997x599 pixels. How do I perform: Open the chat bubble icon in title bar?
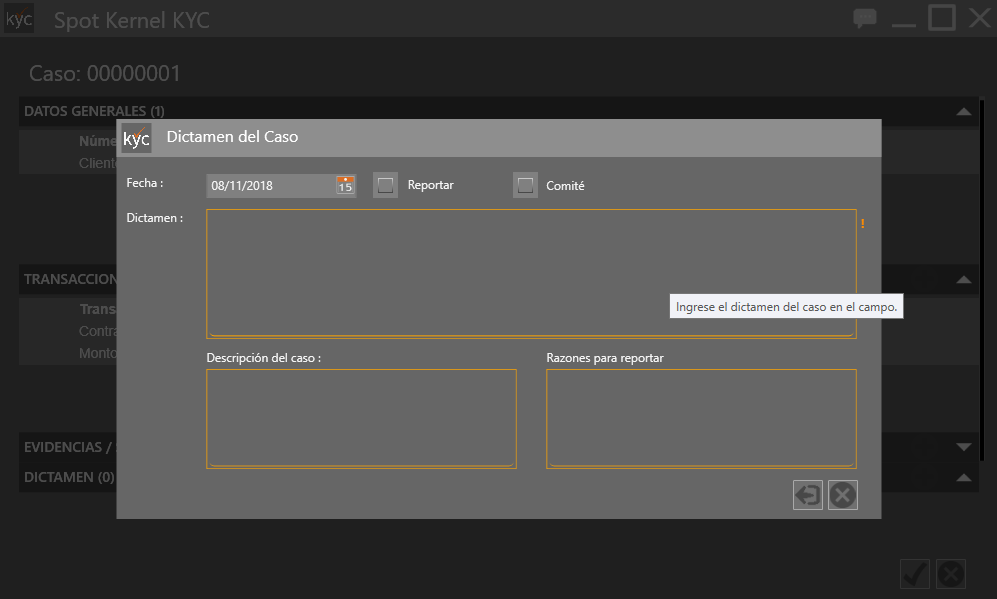pos(864,19)
